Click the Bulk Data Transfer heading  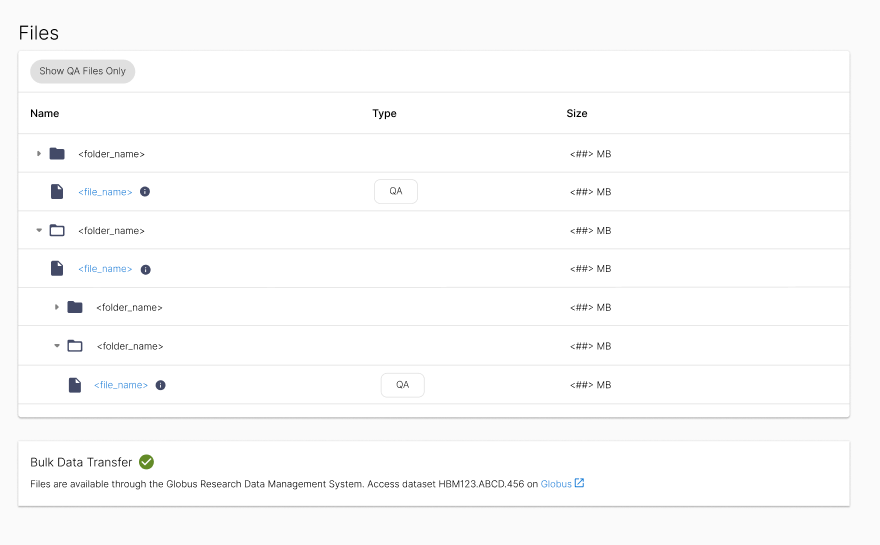tap(81, 462)
